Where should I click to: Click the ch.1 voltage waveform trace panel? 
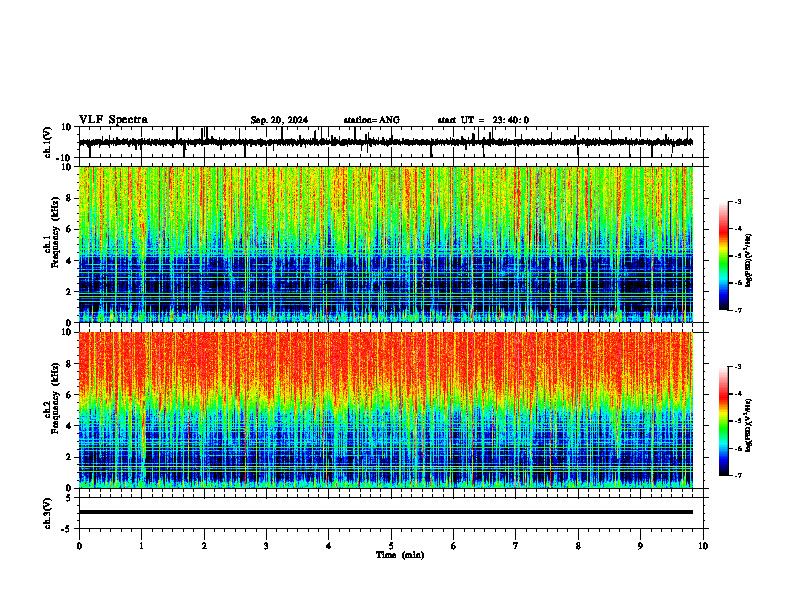(x=393, y=142)
